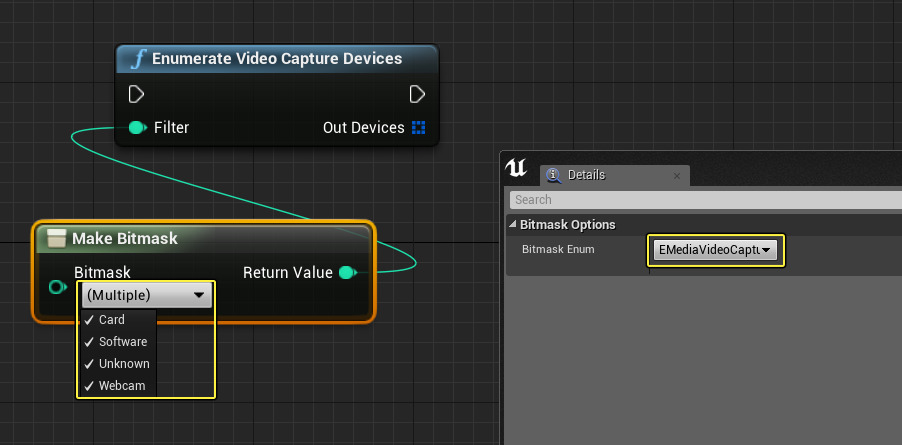Uncheck the Card option in bitmask list
The height and width of the screenshot is (445, 902).
tap(89, 320)
